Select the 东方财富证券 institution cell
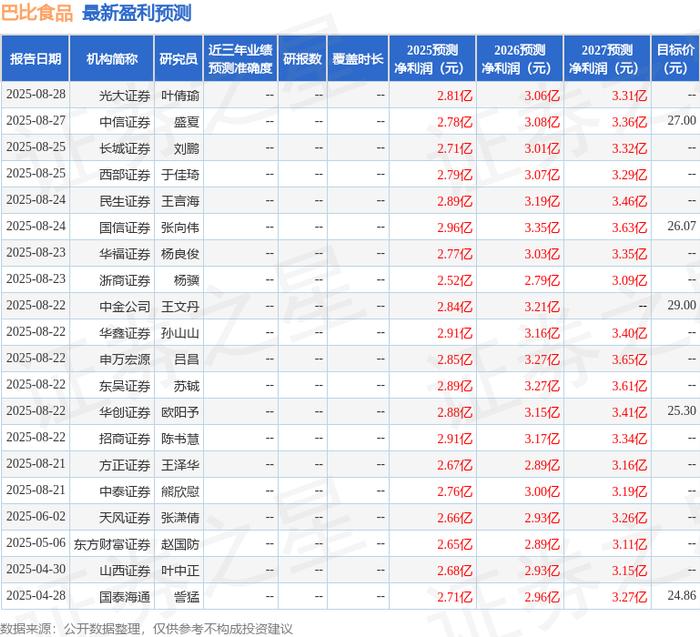The height and width of the screenshot is (637, 700). tap(112, 544)
